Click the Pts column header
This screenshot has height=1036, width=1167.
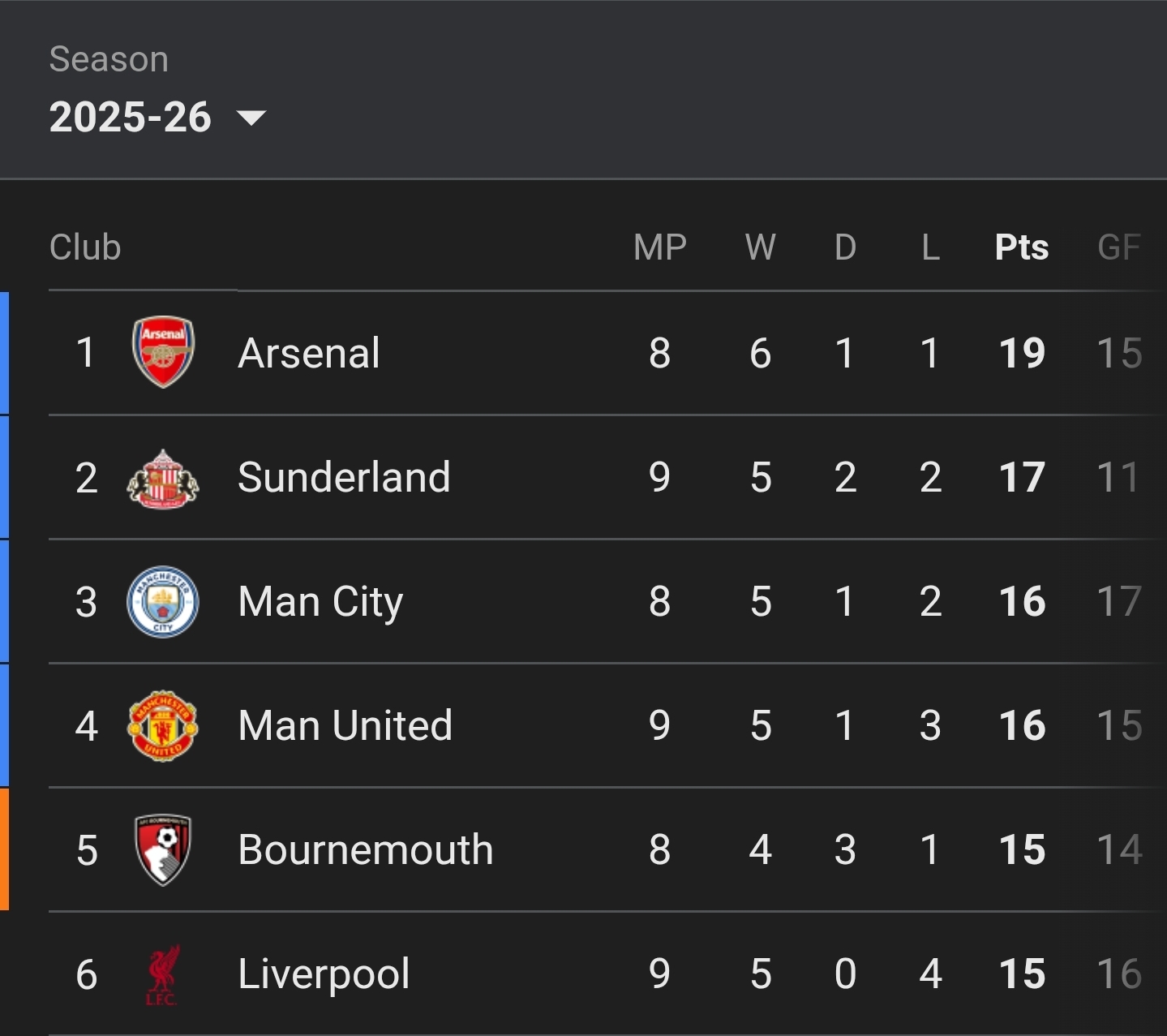tap(1022, 247)
